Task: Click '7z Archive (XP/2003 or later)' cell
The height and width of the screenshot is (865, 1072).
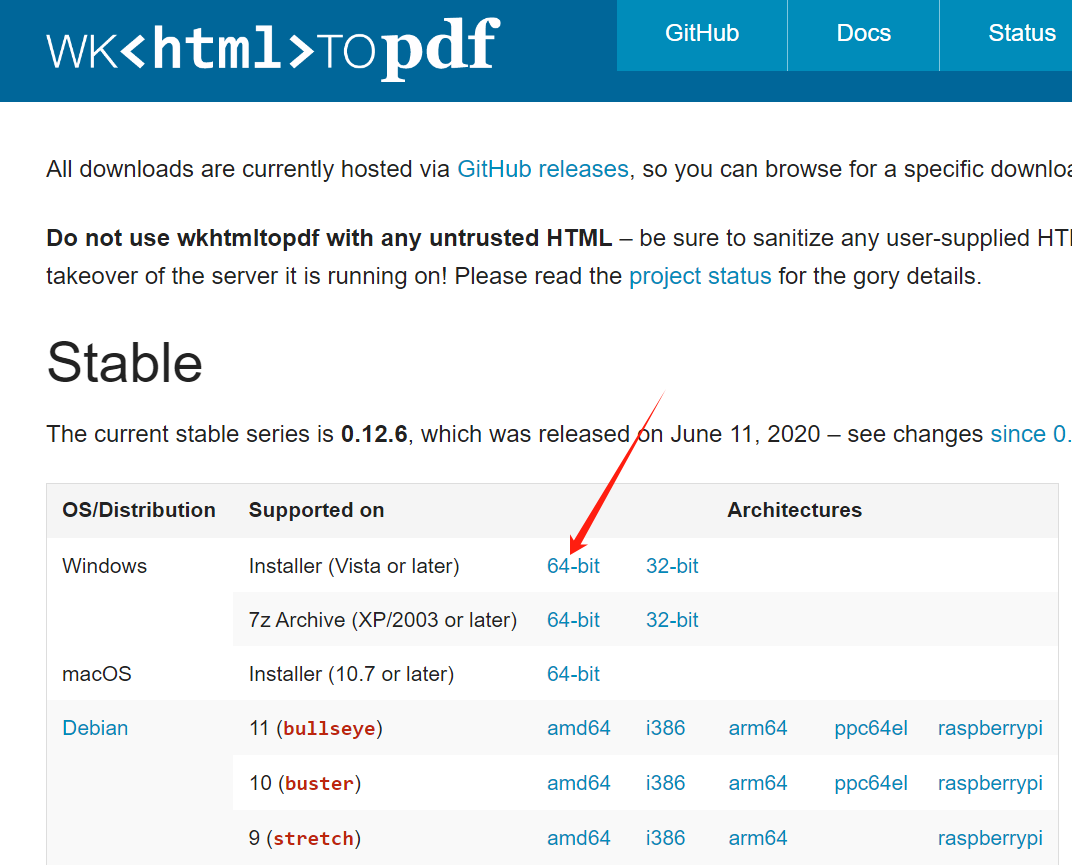Action: point(383,620)
